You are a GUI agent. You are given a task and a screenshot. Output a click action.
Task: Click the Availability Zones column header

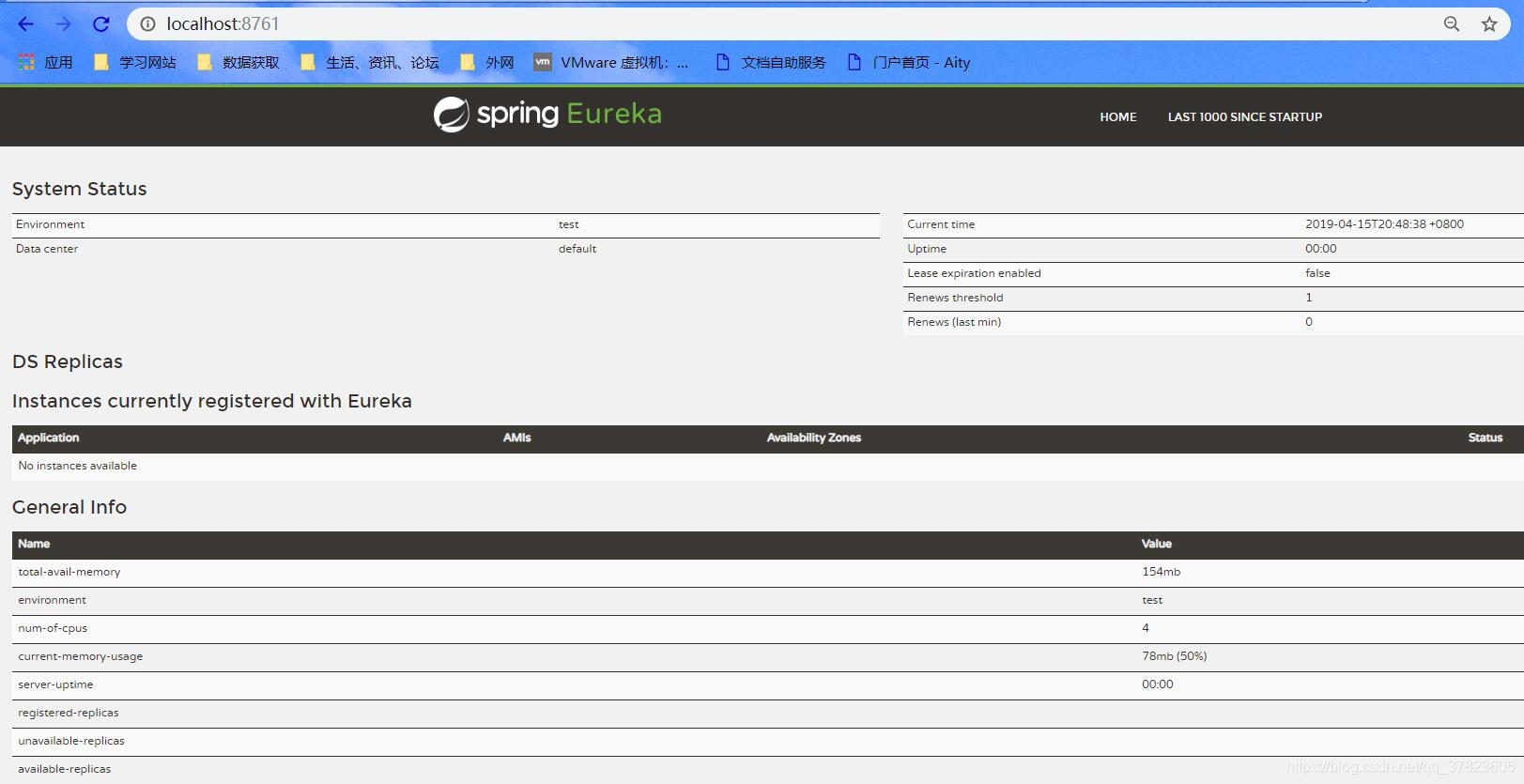(814, 438)
